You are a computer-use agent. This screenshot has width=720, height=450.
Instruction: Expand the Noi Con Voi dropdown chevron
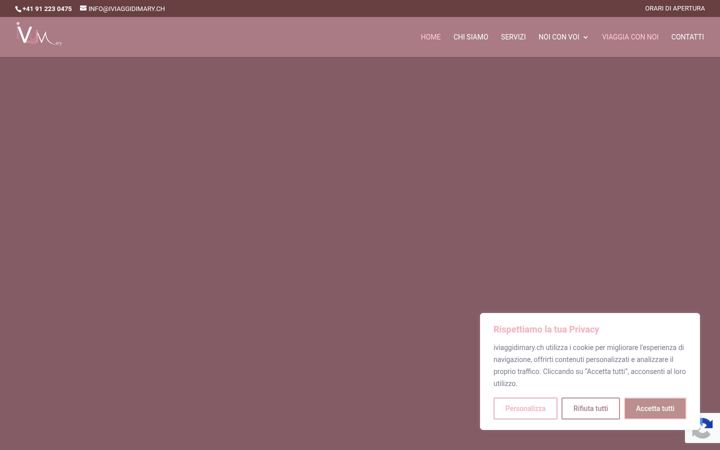(x=585, y=37)
